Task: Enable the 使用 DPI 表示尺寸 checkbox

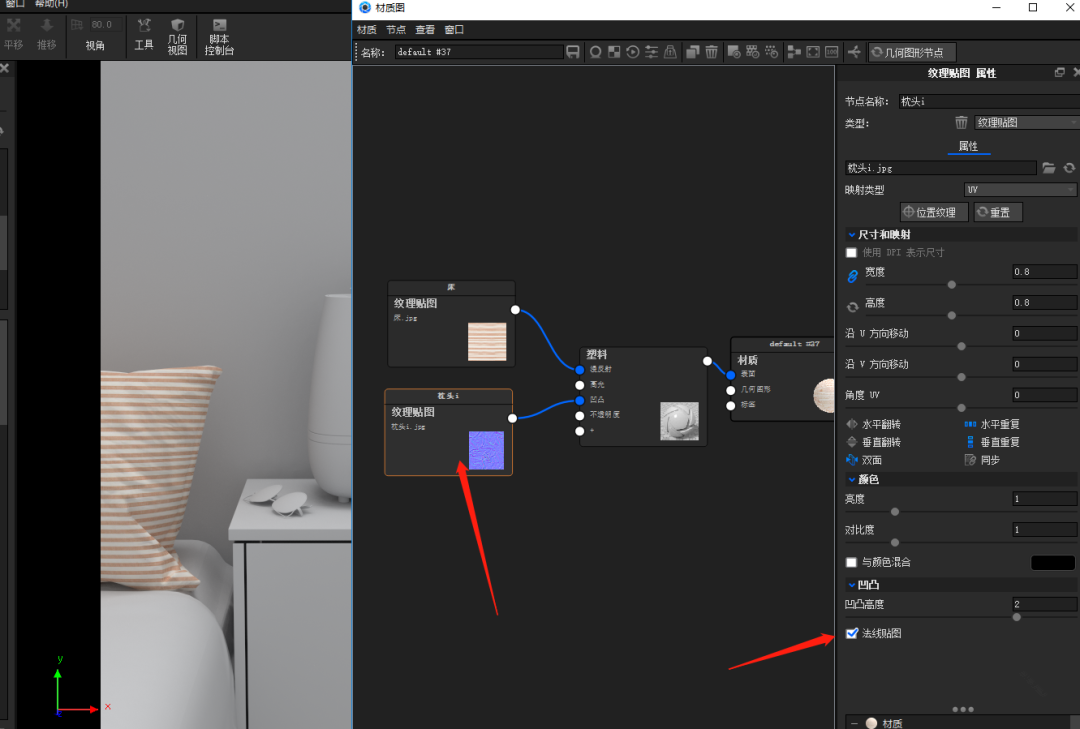Action: tap(852, 253)
